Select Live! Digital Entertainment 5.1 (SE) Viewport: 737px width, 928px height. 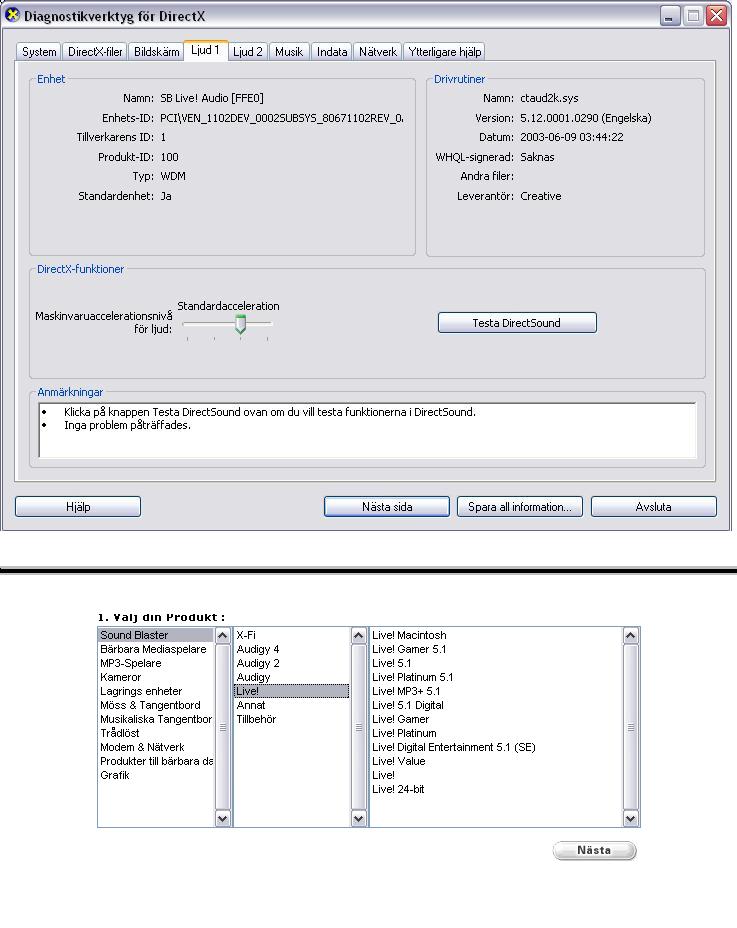[x=496, y=747]
